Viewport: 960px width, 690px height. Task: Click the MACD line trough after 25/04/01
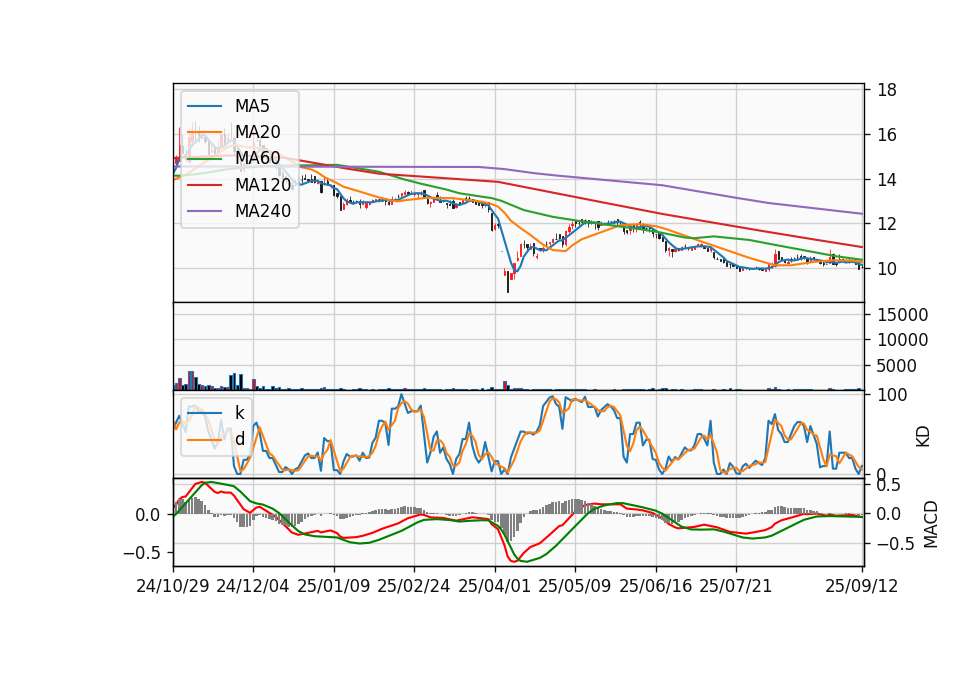pyautogui.click(x=515, y=560)
